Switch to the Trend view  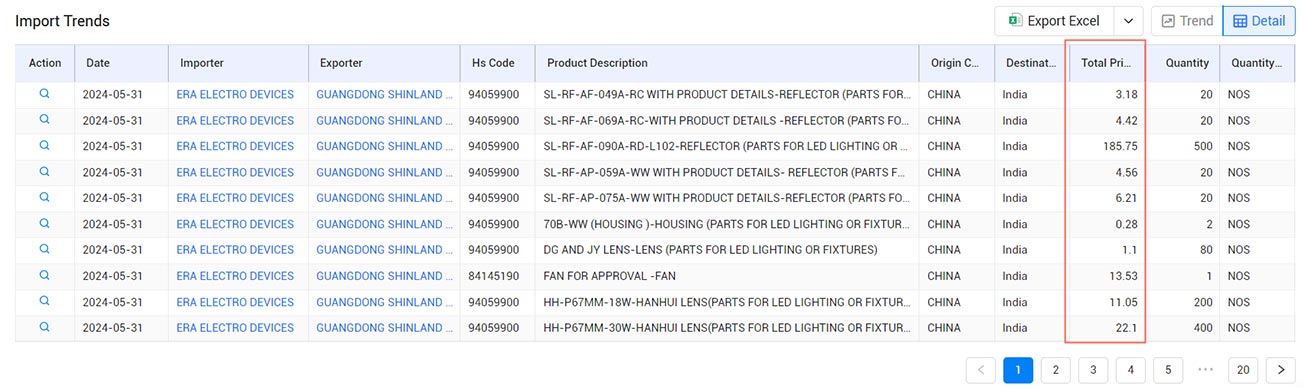coord(1186,21)
